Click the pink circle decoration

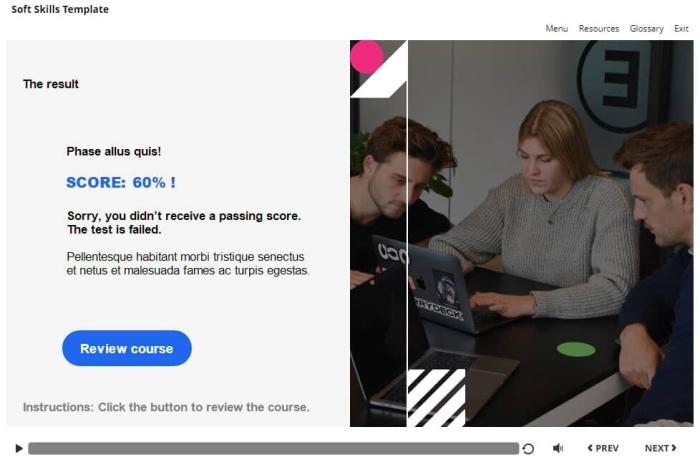point(367,57)
